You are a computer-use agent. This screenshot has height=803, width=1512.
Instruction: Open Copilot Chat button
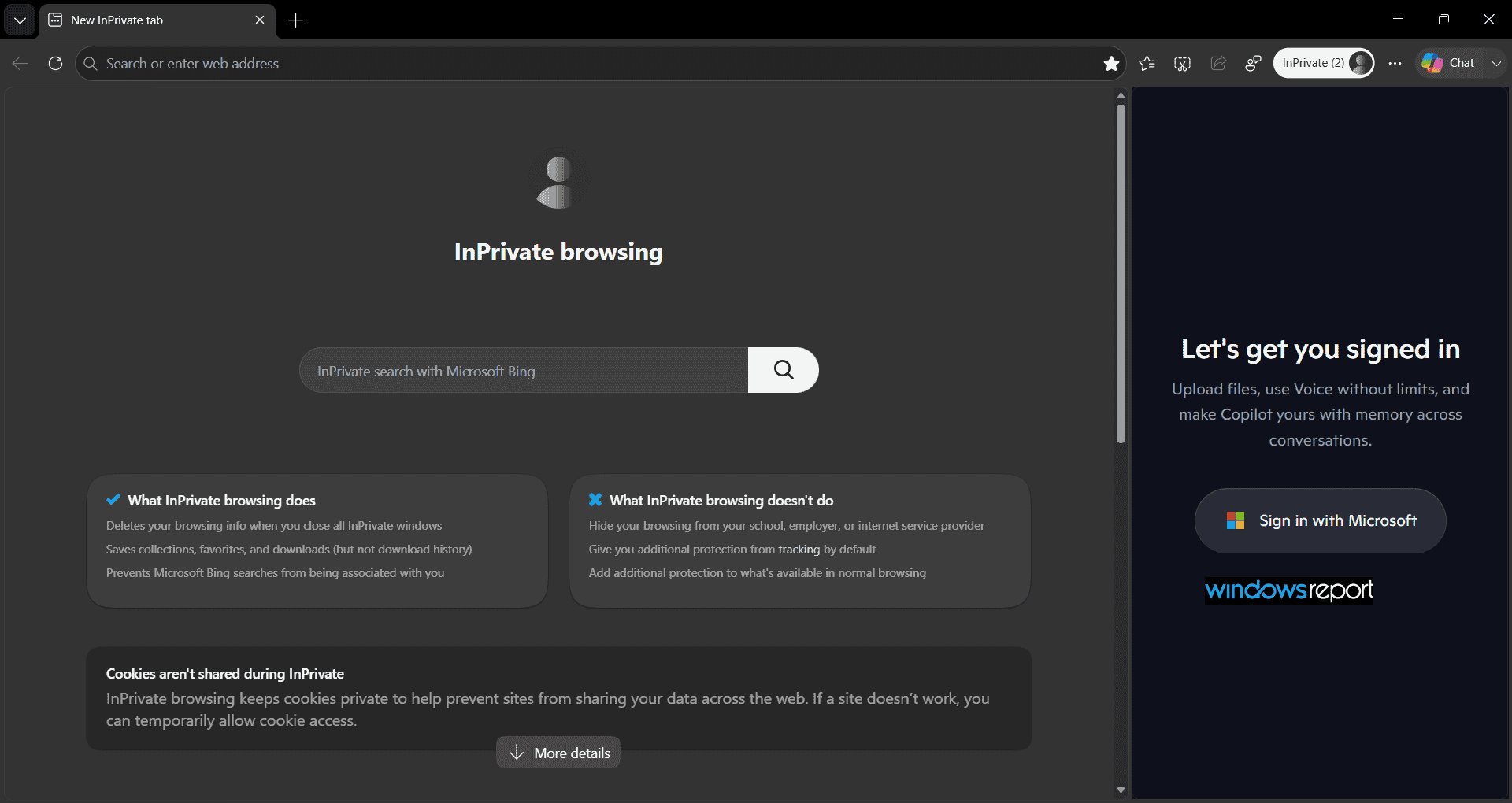coord(1449,63)
